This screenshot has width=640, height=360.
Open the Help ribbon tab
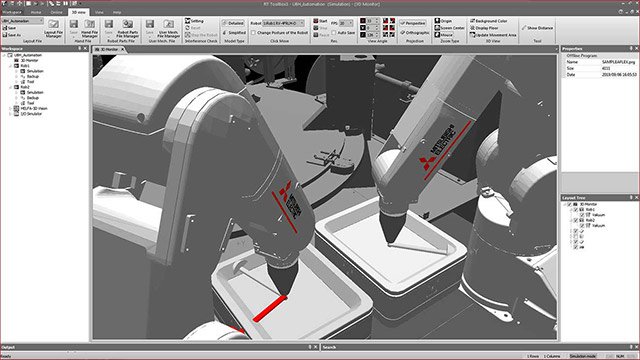(117, 12)
